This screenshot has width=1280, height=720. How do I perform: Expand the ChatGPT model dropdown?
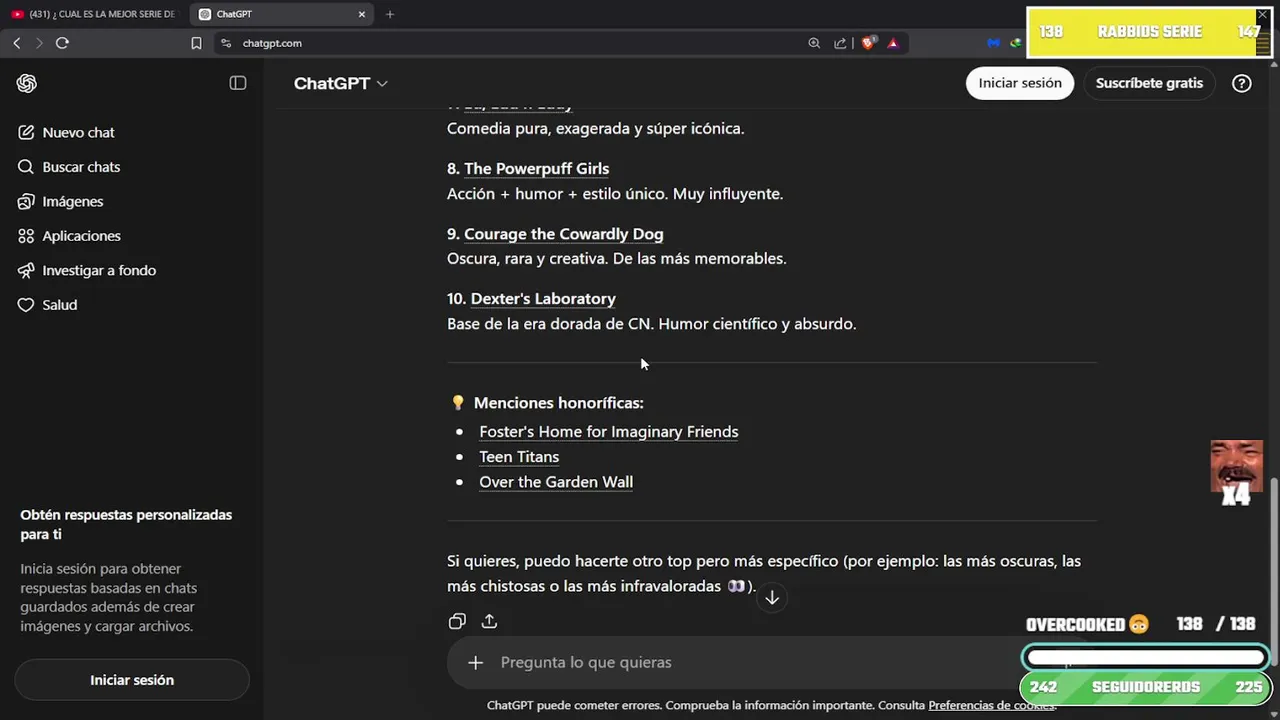click(341, 83)
